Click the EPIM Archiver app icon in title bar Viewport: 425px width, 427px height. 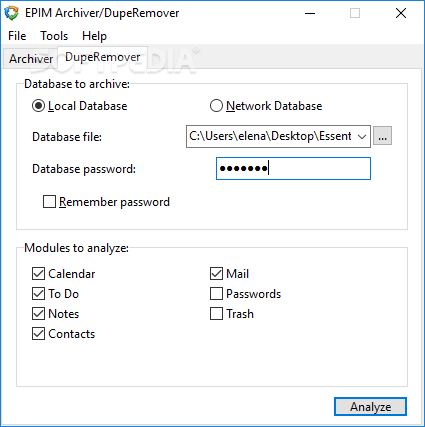[x=11, y=13]
